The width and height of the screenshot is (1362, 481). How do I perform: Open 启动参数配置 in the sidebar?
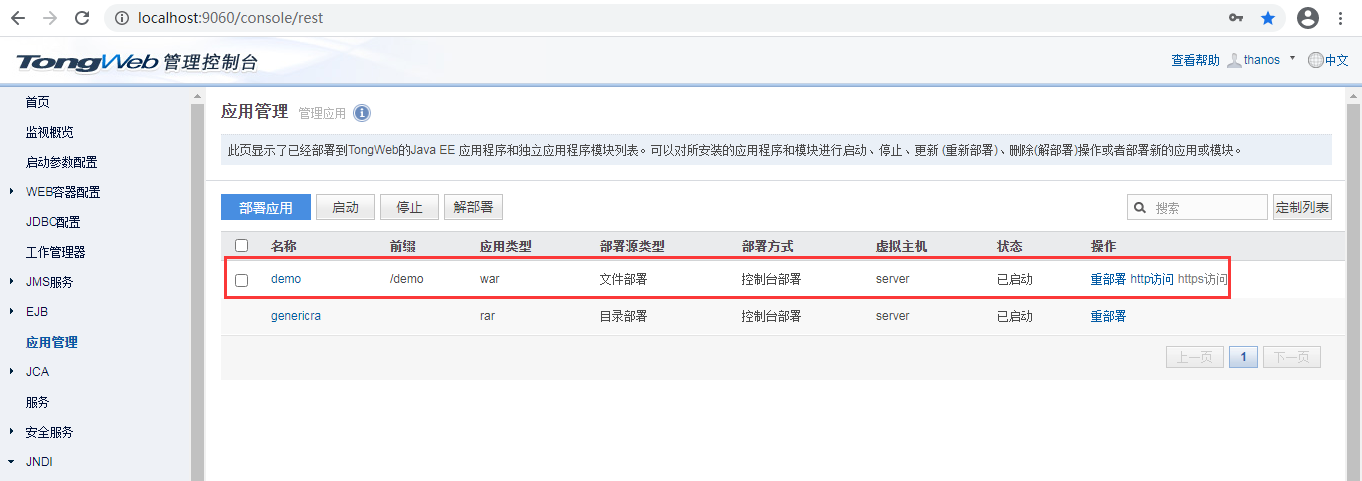(x=61, y=162)
